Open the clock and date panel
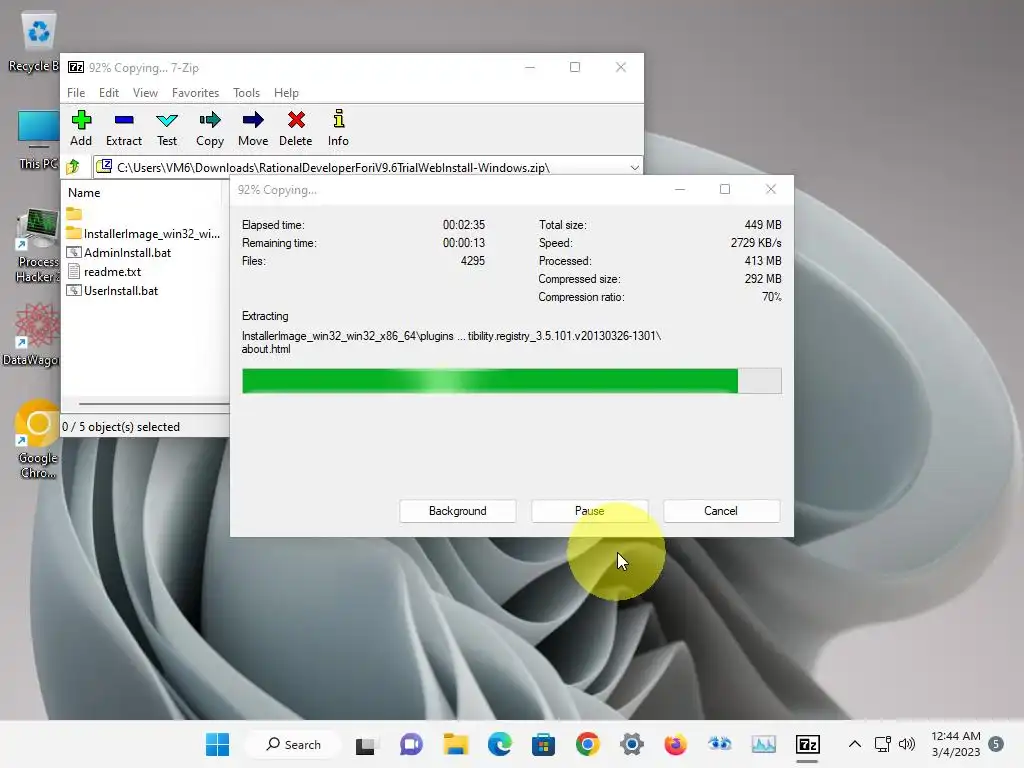The height and width of the screenshot is (768, 1024). (x=955, y=744)
